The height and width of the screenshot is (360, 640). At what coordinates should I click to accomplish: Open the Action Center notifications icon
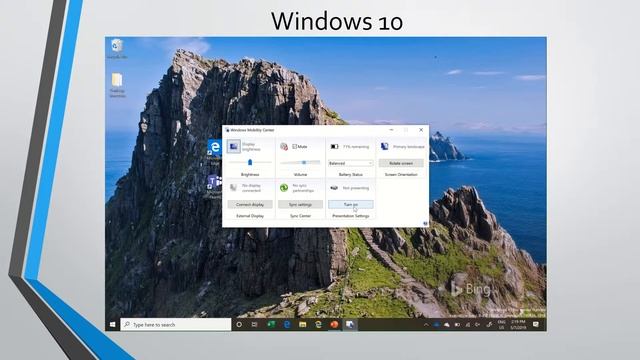point(536,324)
